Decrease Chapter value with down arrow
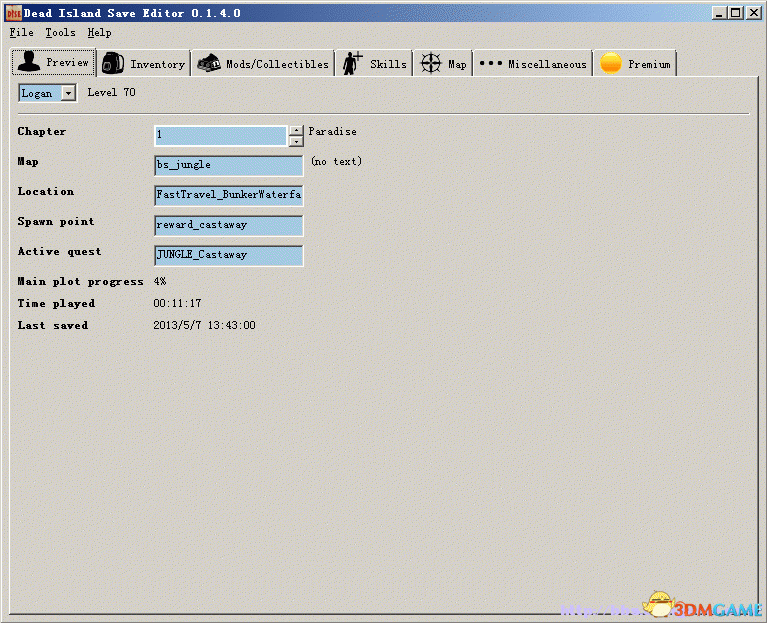The height and width of the screenshot is (623, 767). [295, 141]
